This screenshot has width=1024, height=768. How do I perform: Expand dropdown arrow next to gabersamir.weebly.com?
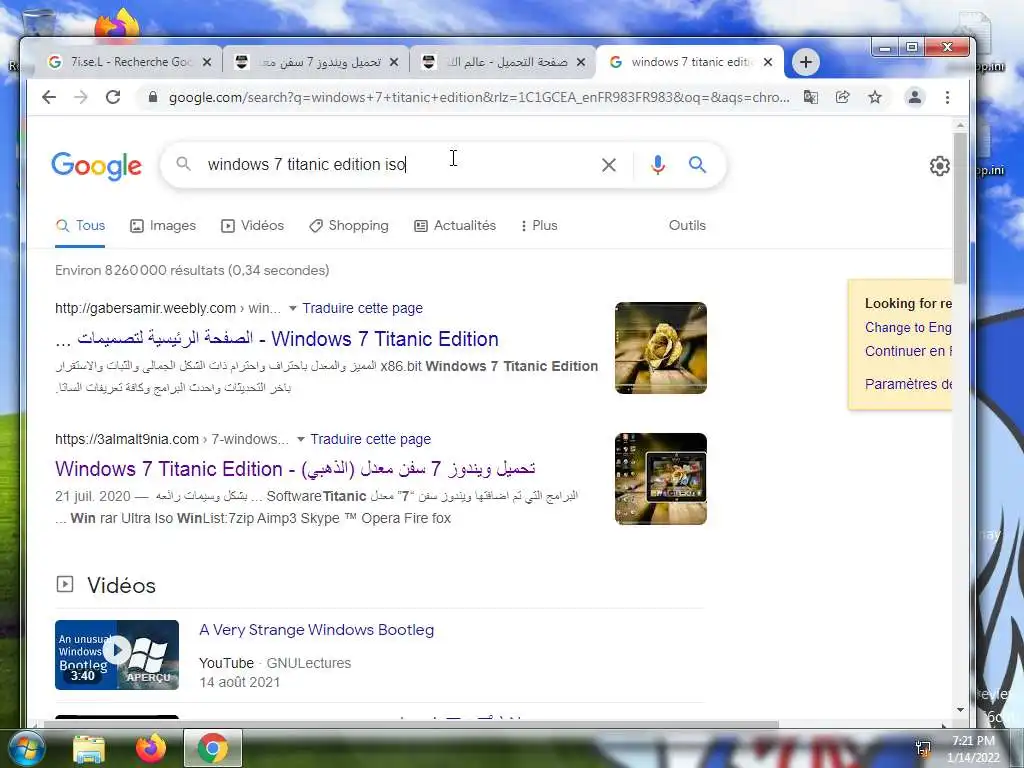click(293, 308)
